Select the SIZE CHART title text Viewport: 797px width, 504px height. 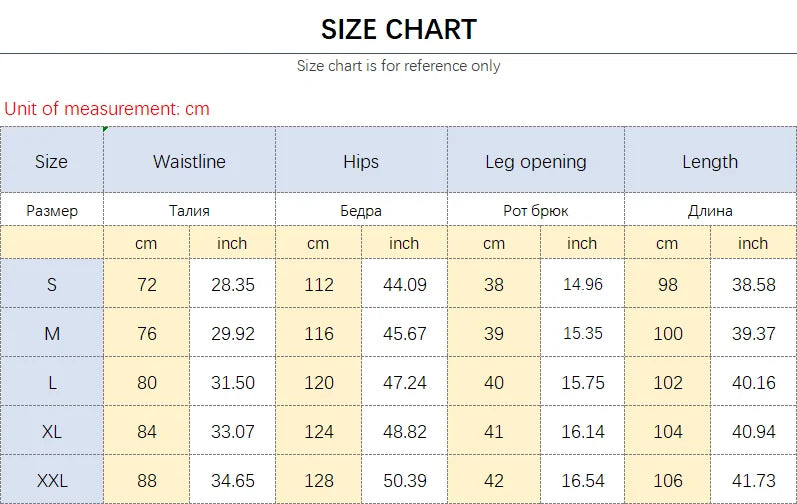click(x=399, y=29)
